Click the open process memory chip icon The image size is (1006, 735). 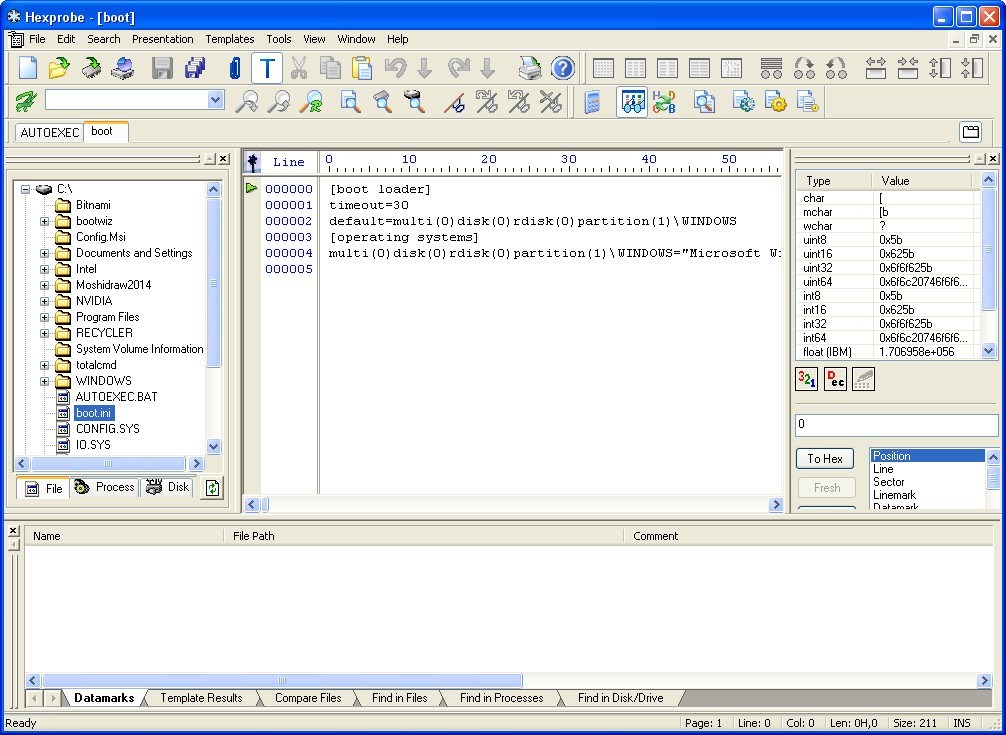point(91,68)
